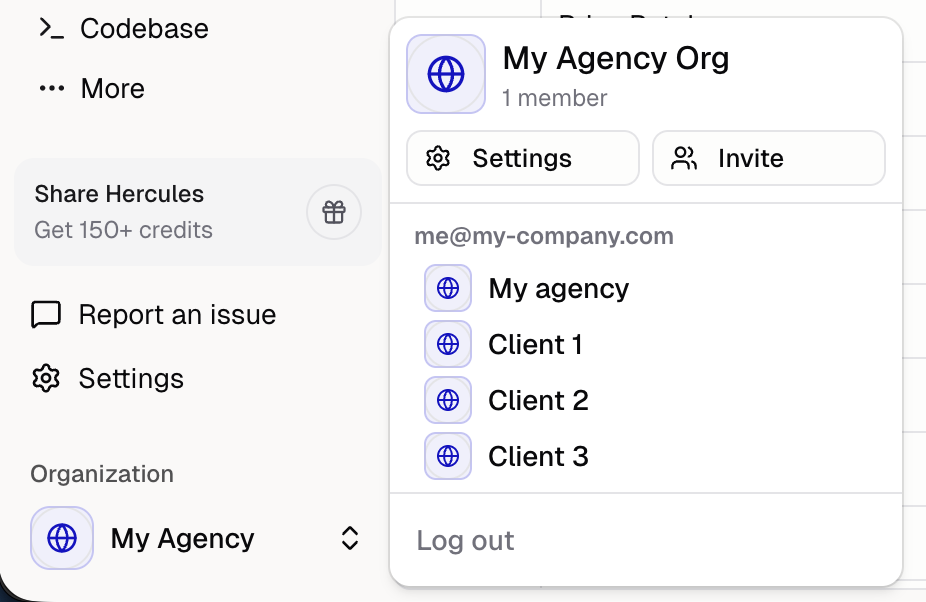Expand the My Agency organization switcher chevron

click(349, 538)
